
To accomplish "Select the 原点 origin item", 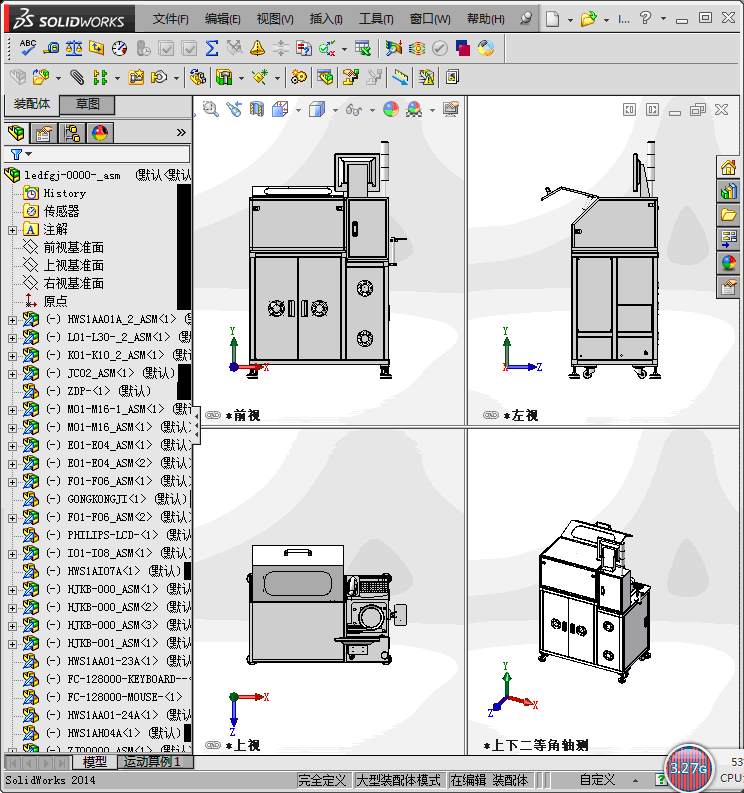I will pyautogui.click(x=55, y=301).
